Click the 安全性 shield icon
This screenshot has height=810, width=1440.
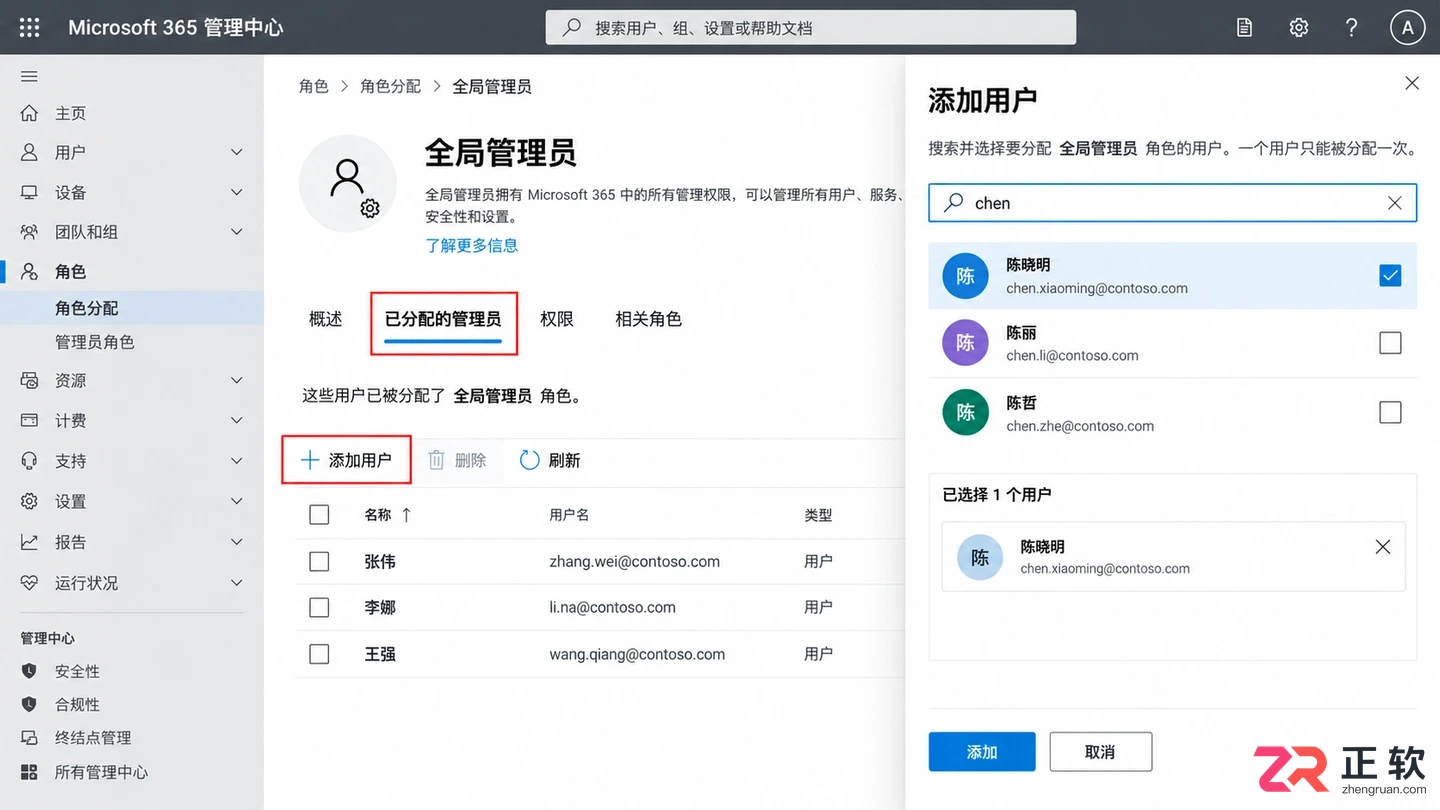coord(30,671)
